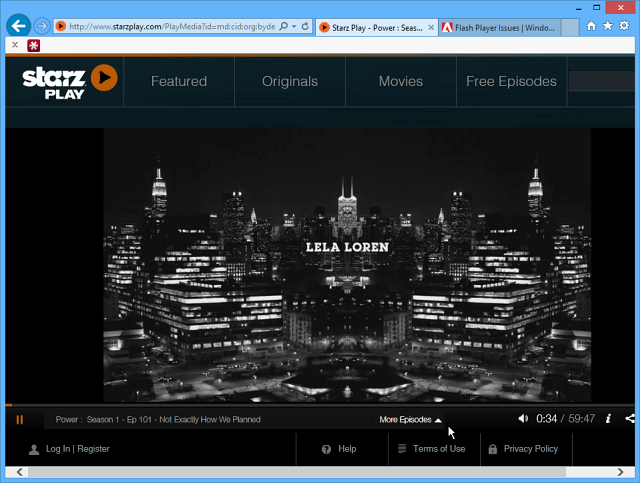Mute the volume speaker icon

[523, 418]
